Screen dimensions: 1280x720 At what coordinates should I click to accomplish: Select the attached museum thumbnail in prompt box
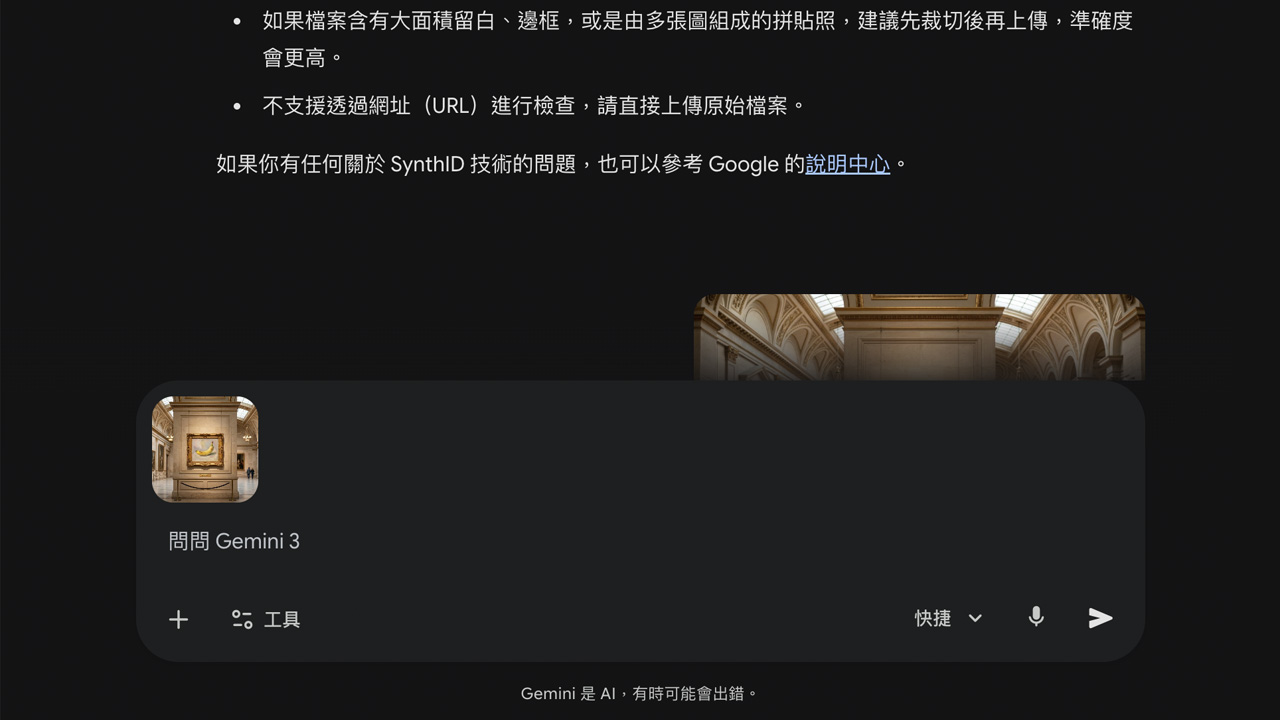(x=205, y=449)
